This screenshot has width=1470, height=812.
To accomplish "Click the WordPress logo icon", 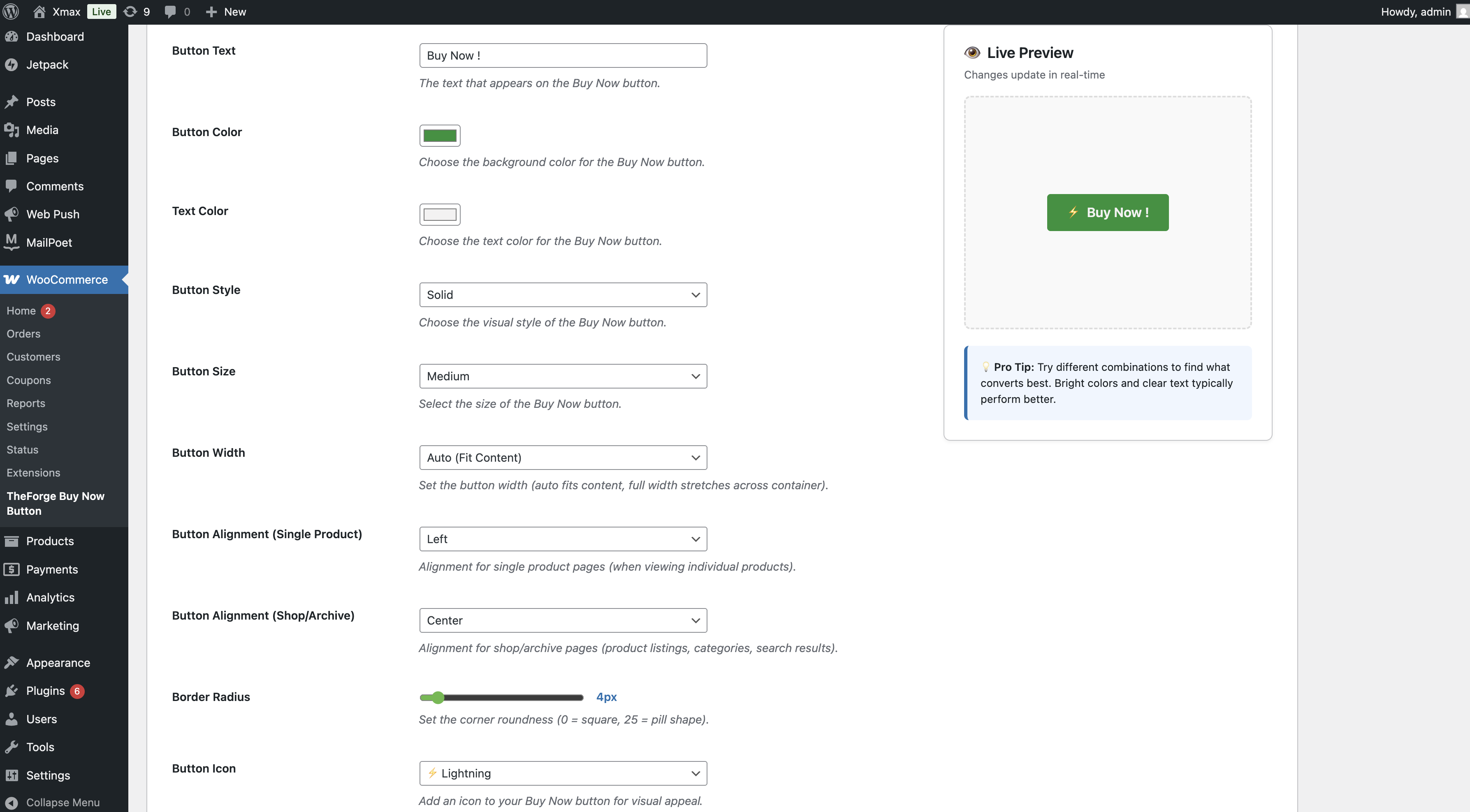I will coord(11,12).
